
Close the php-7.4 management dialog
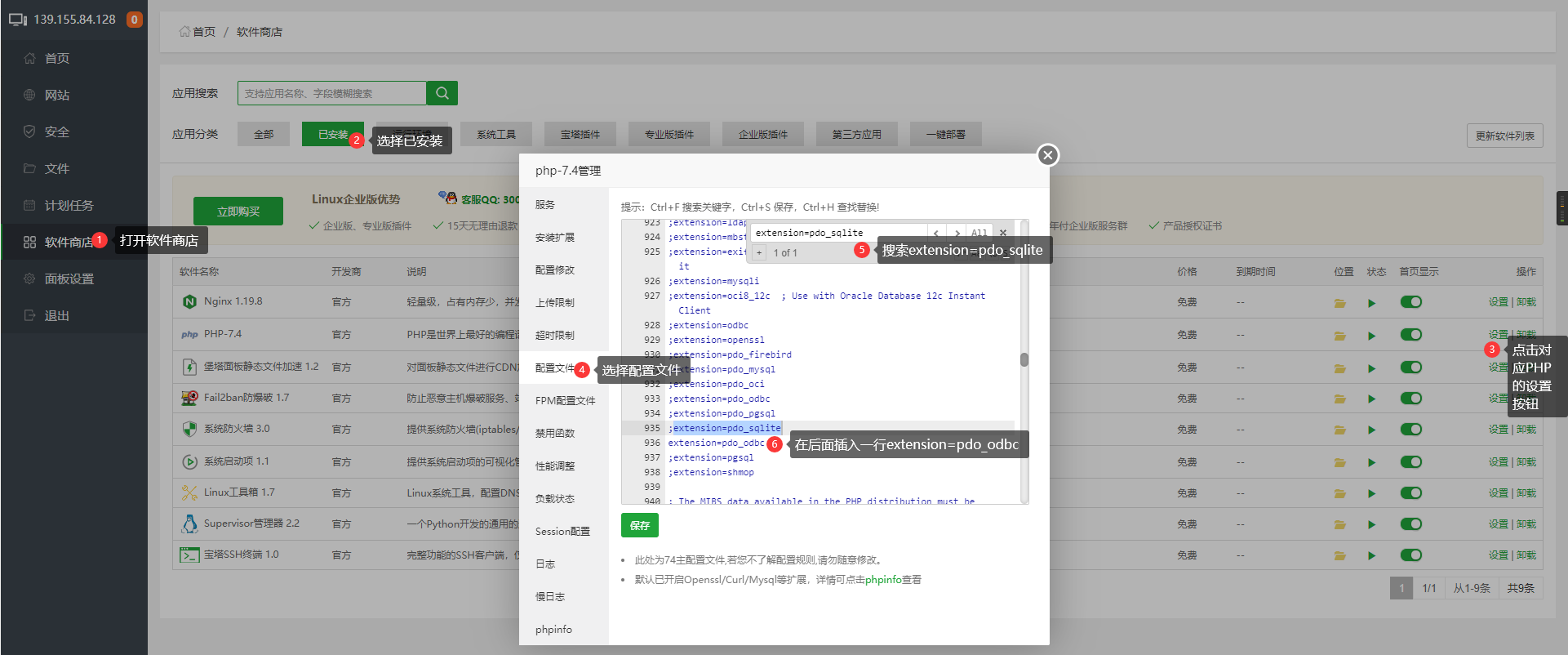1048,155
